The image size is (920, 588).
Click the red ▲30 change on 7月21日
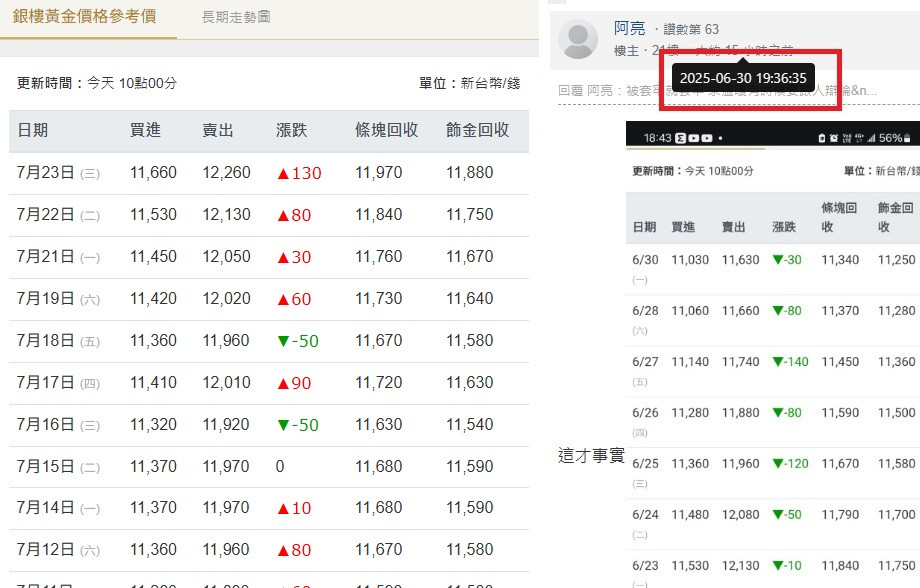tap(294, 258)
